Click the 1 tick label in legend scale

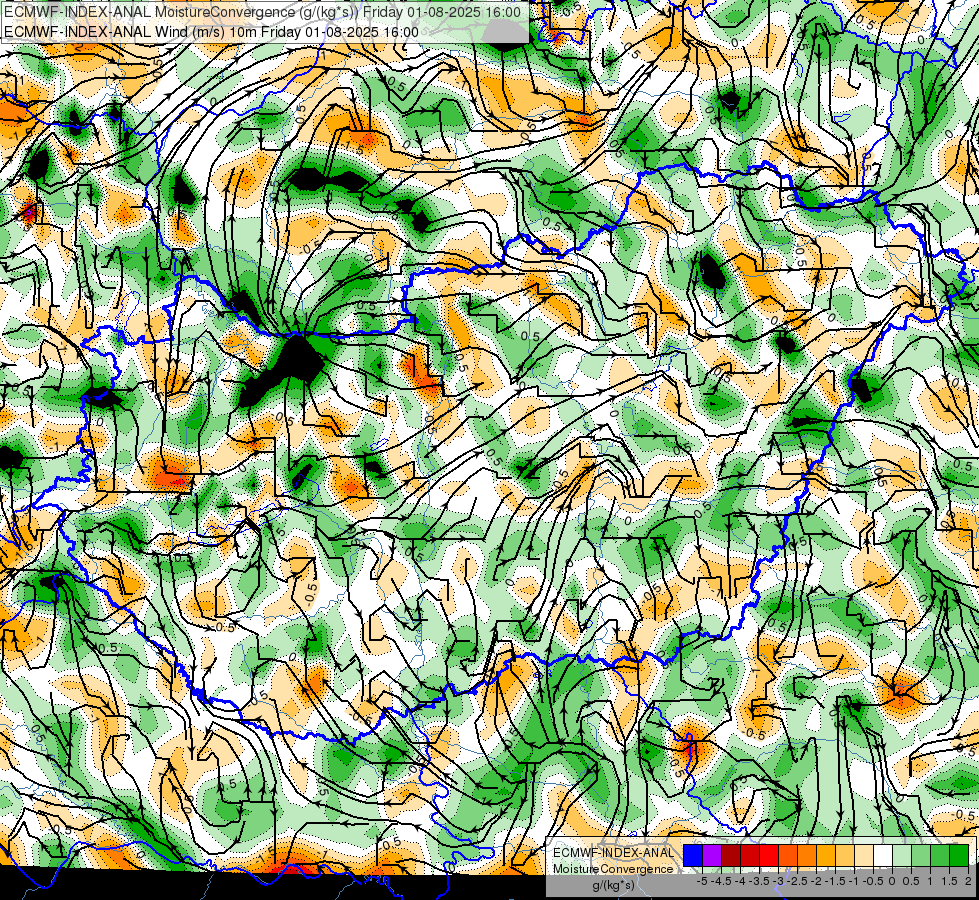930,881
